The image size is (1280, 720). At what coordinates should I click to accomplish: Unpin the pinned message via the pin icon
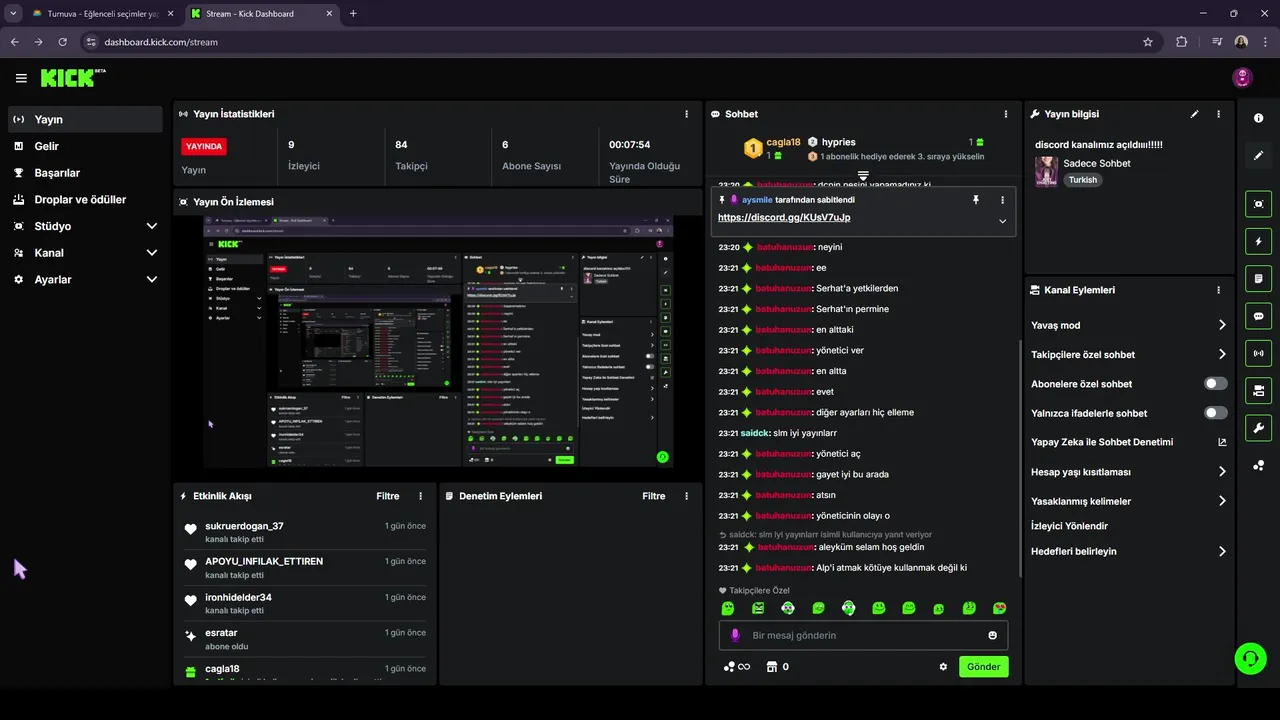tap(976, 200)
